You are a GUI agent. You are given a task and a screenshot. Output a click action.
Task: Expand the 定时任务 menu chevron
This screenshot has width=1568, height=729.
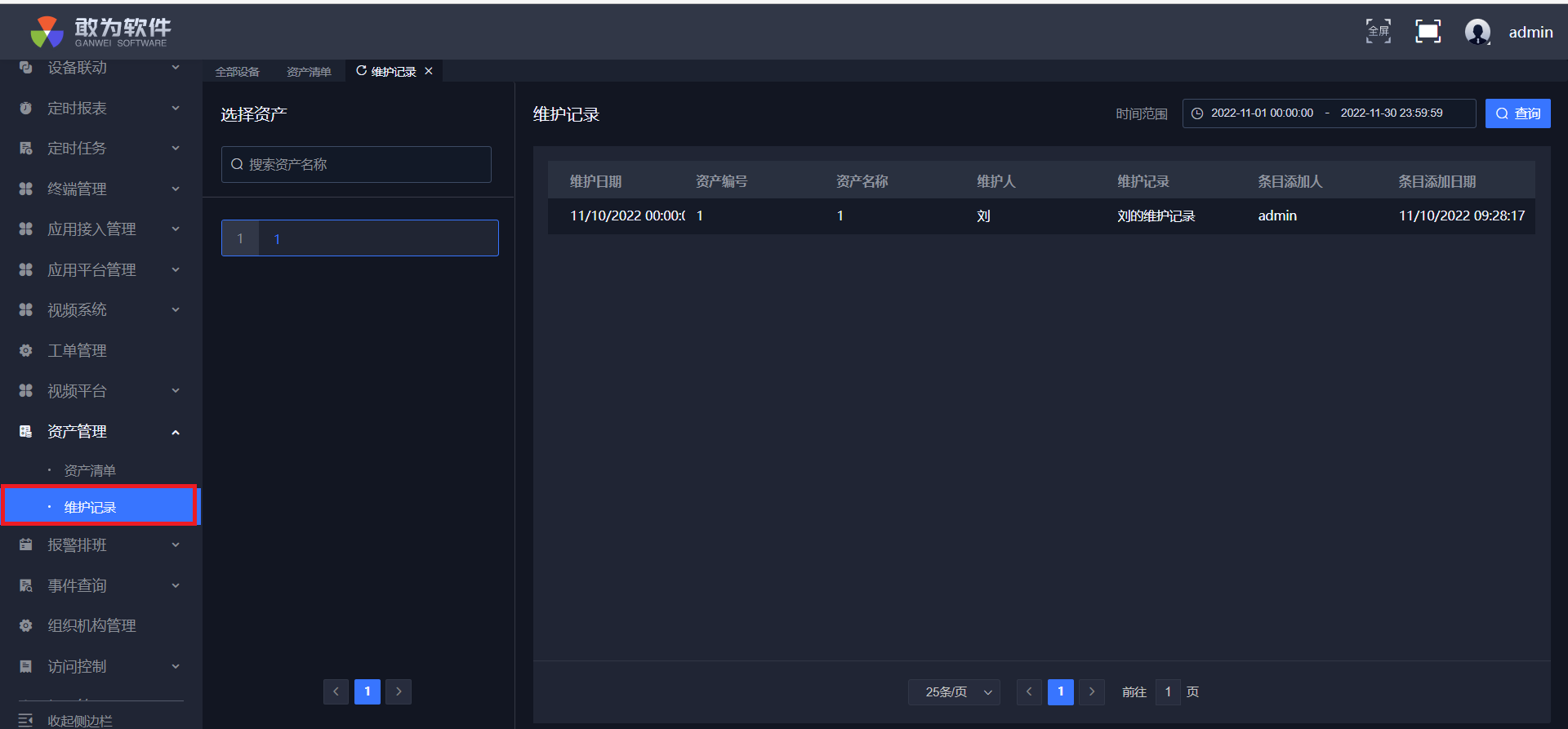pyautogui.click(x=176, y=148)
